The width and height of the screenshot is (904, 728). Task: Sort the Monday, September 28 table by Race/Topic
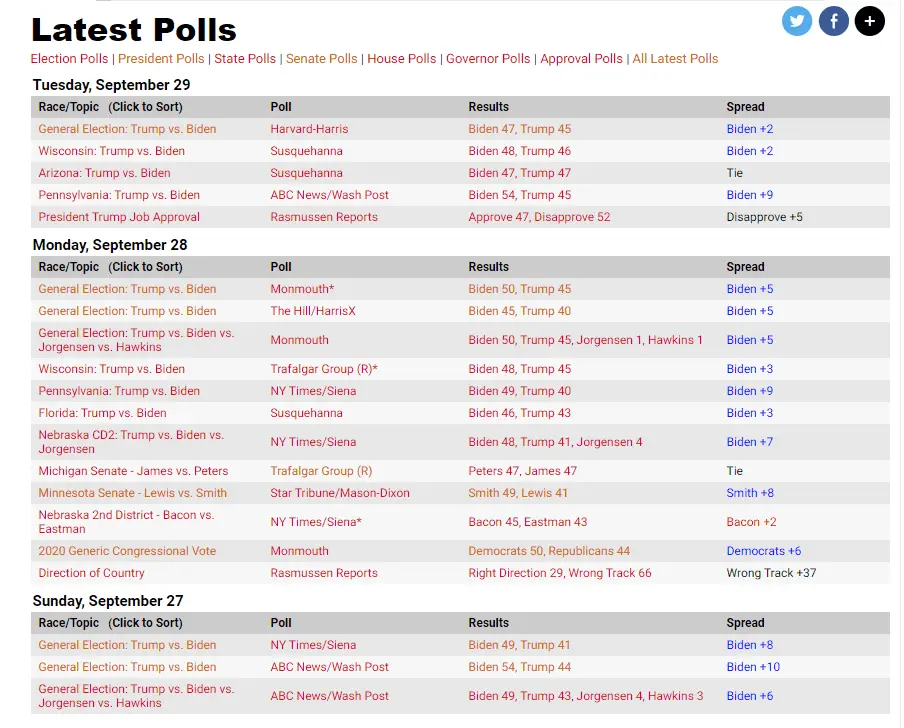(110, 267)
